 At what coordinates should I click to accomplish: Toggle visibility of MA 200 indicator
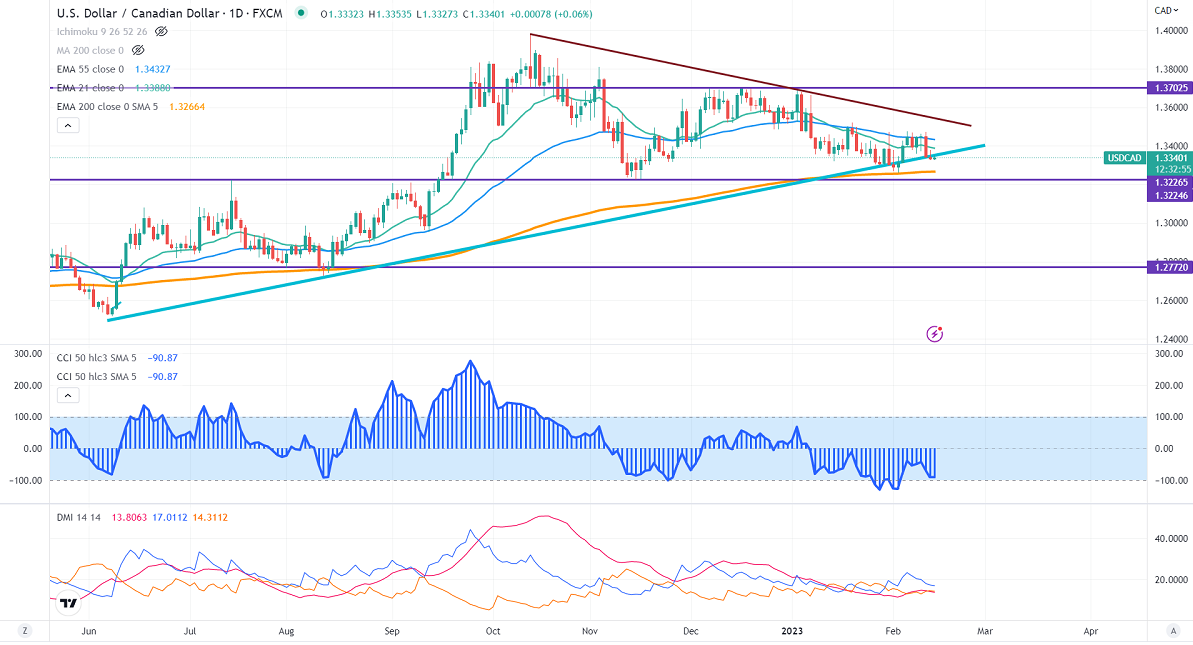(x=139, y=50)
